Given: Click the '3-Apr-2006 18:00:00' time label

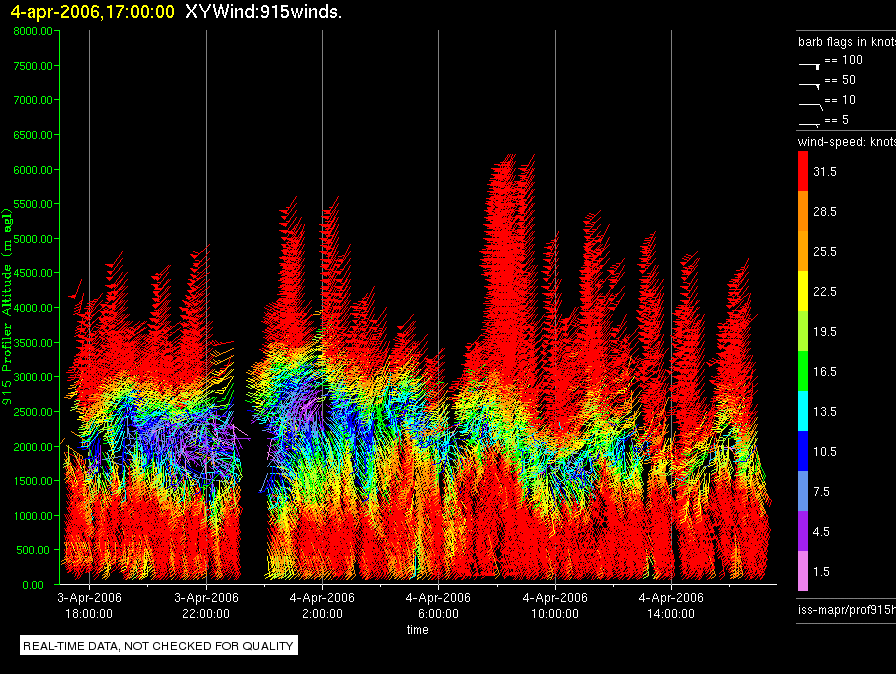Looking at the screenshot, I should 89,605.
